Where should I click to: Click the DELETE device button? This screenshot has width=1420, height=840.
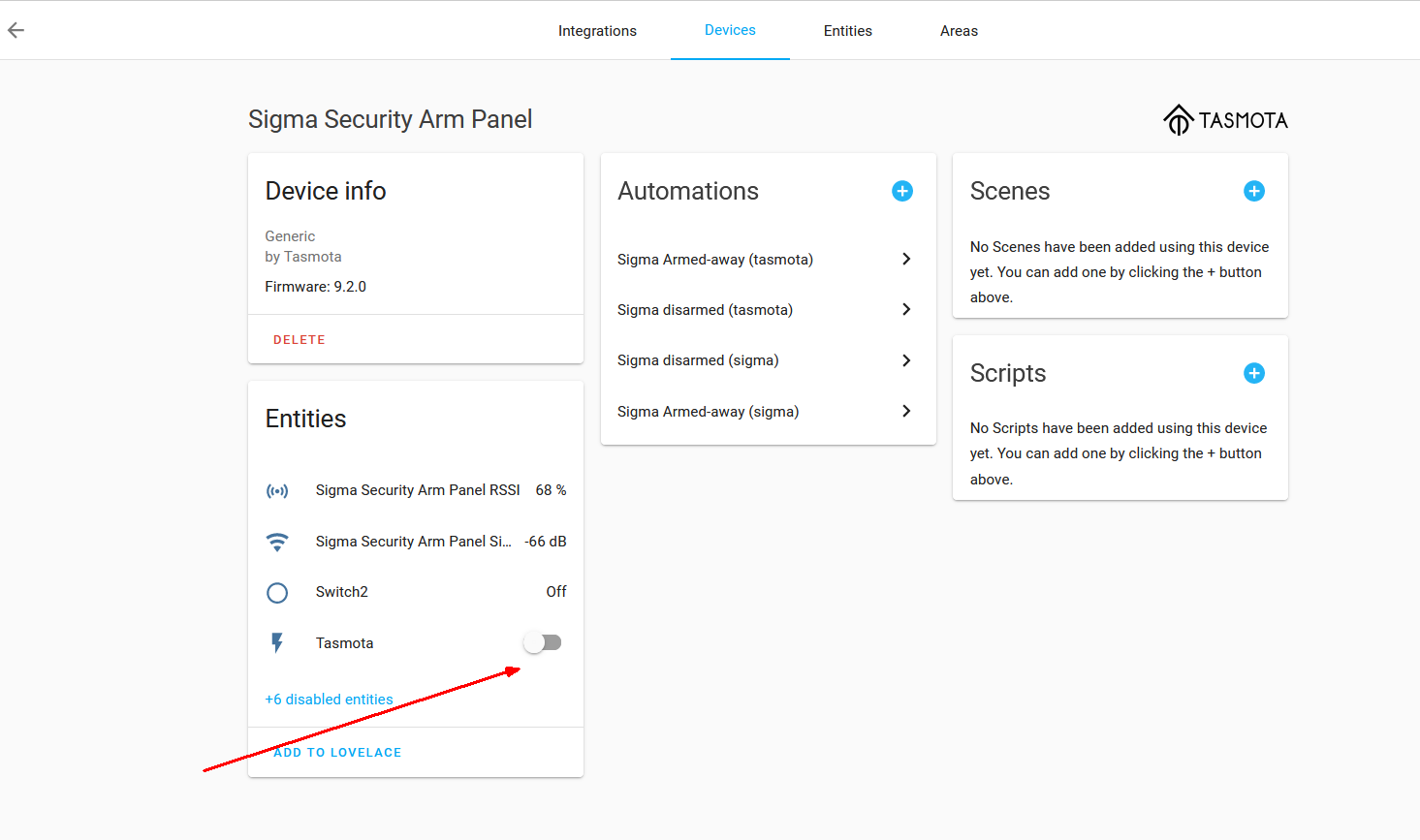click(300, 340)
